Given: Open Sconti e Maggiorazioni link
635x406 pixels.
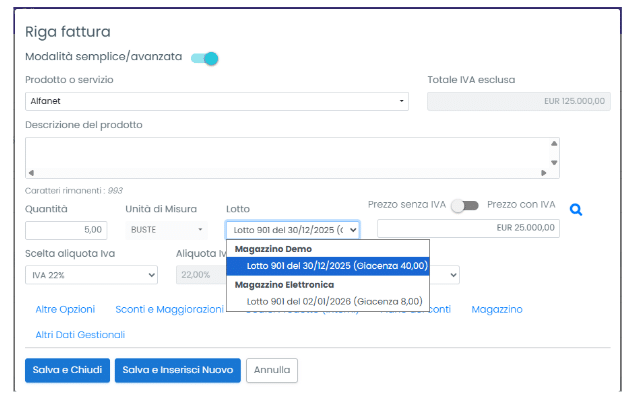Looking at the screenshot, I should [169, 310].
